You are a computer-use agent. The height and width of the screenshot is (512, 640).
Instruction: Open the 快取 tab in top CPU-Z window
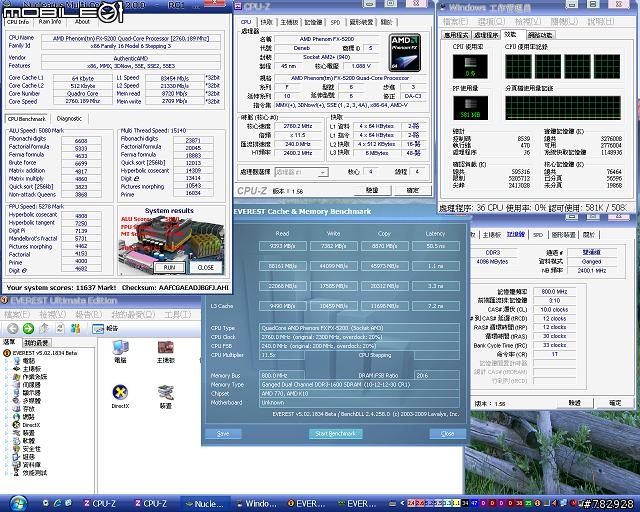point(267,22)
